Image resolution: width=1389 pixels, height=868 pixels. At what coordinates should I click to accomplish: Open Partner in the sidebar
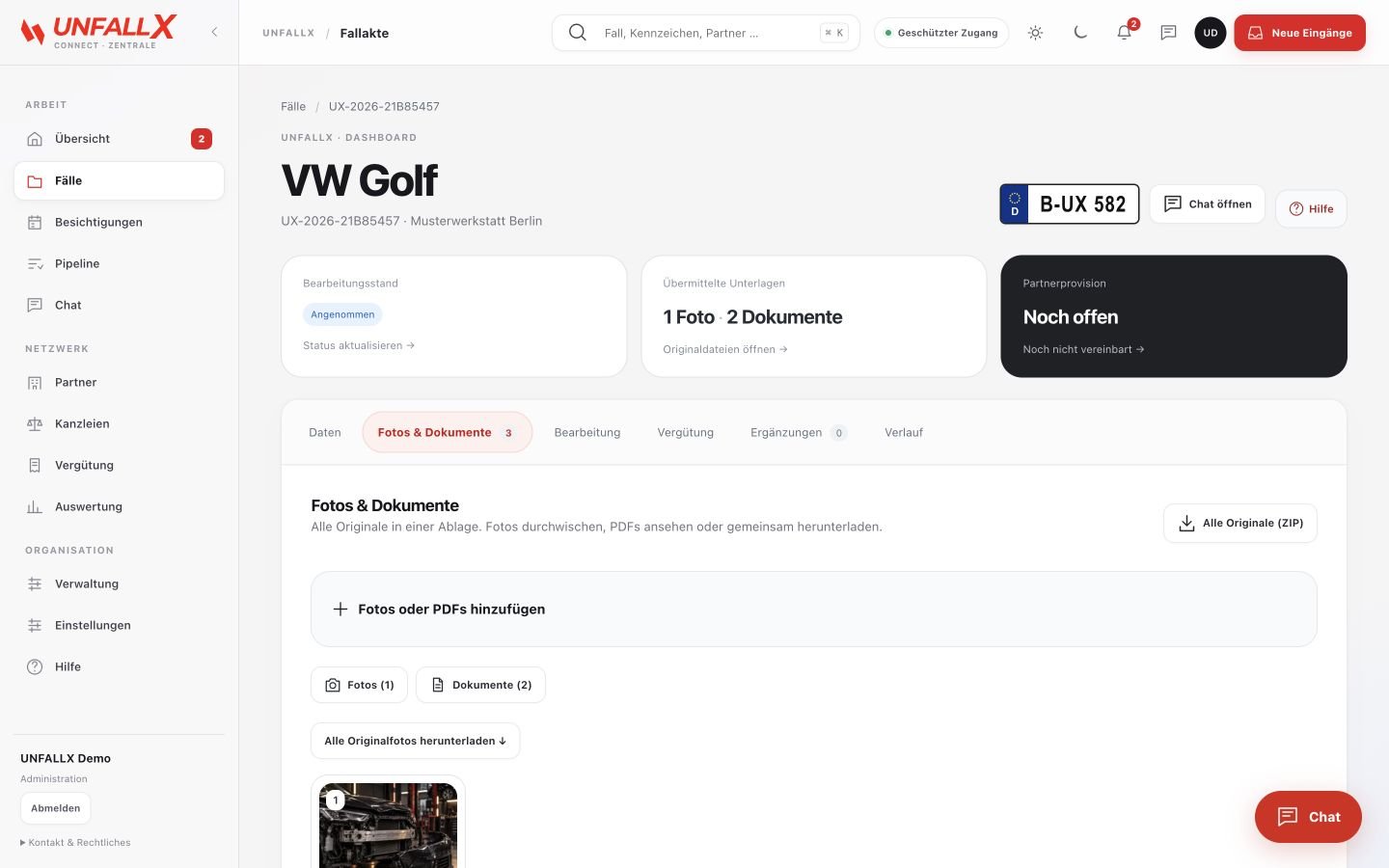(x=119, y=382)
